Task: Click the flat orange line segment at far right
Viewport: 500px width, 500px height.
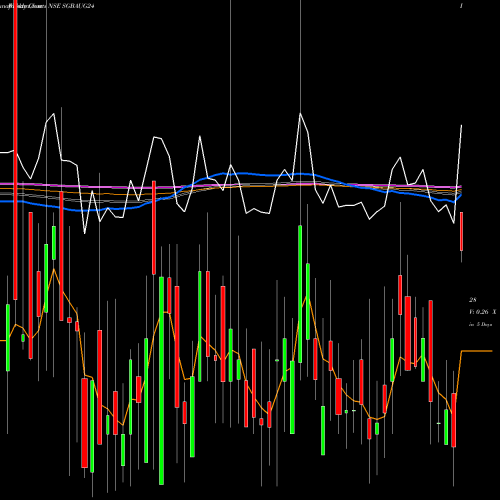Action: (x=476, y=351)
